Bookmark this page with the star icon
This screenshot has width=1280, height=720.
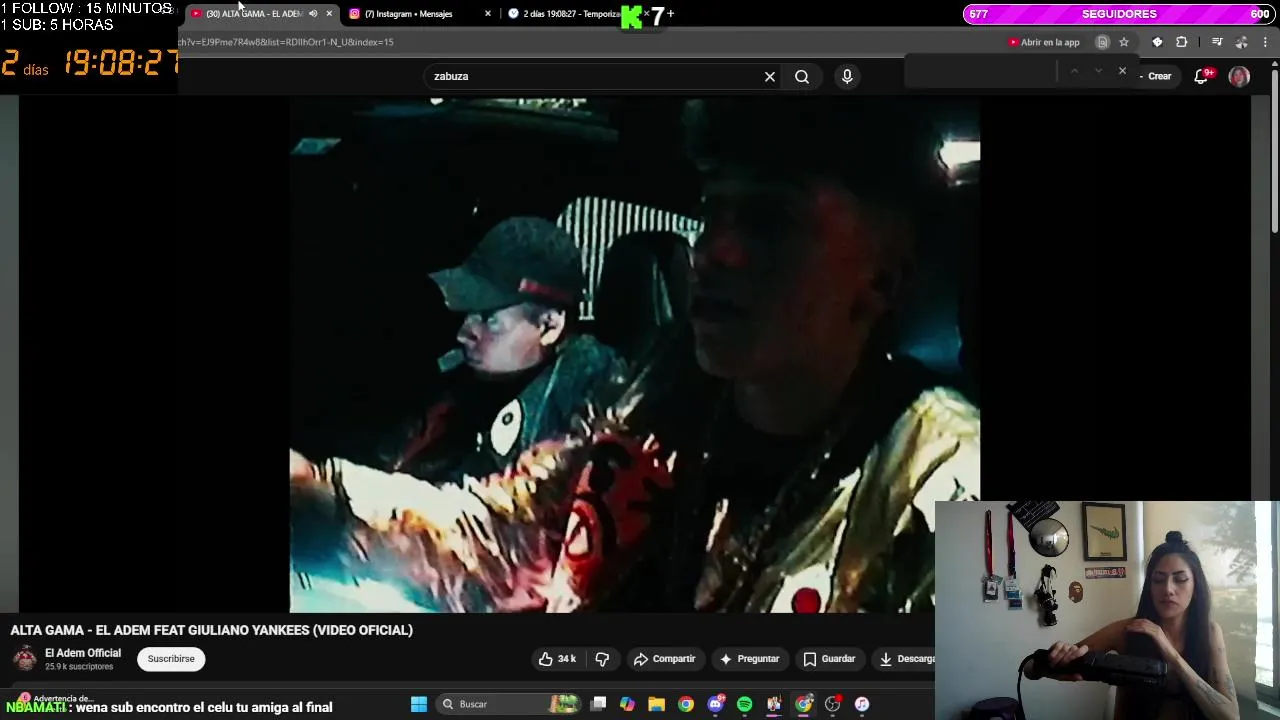(x=1124, y=42)
